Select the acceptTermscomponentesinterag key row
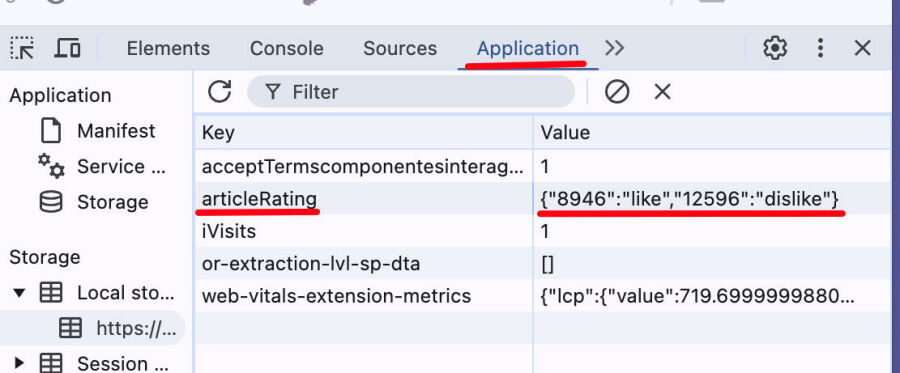Image resolution: width=900 pixels, height=373 pixels. tap(364, 167)
